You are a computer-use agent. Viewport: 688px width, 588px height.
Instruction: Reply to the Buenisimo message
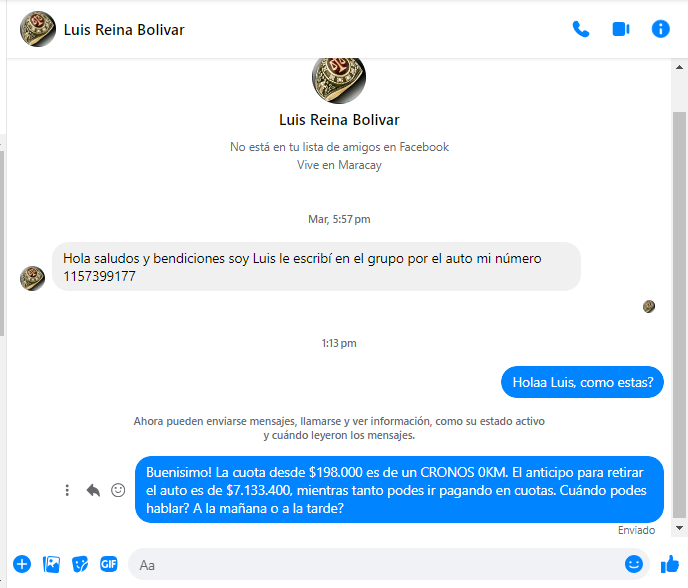[x=93, y=490]
